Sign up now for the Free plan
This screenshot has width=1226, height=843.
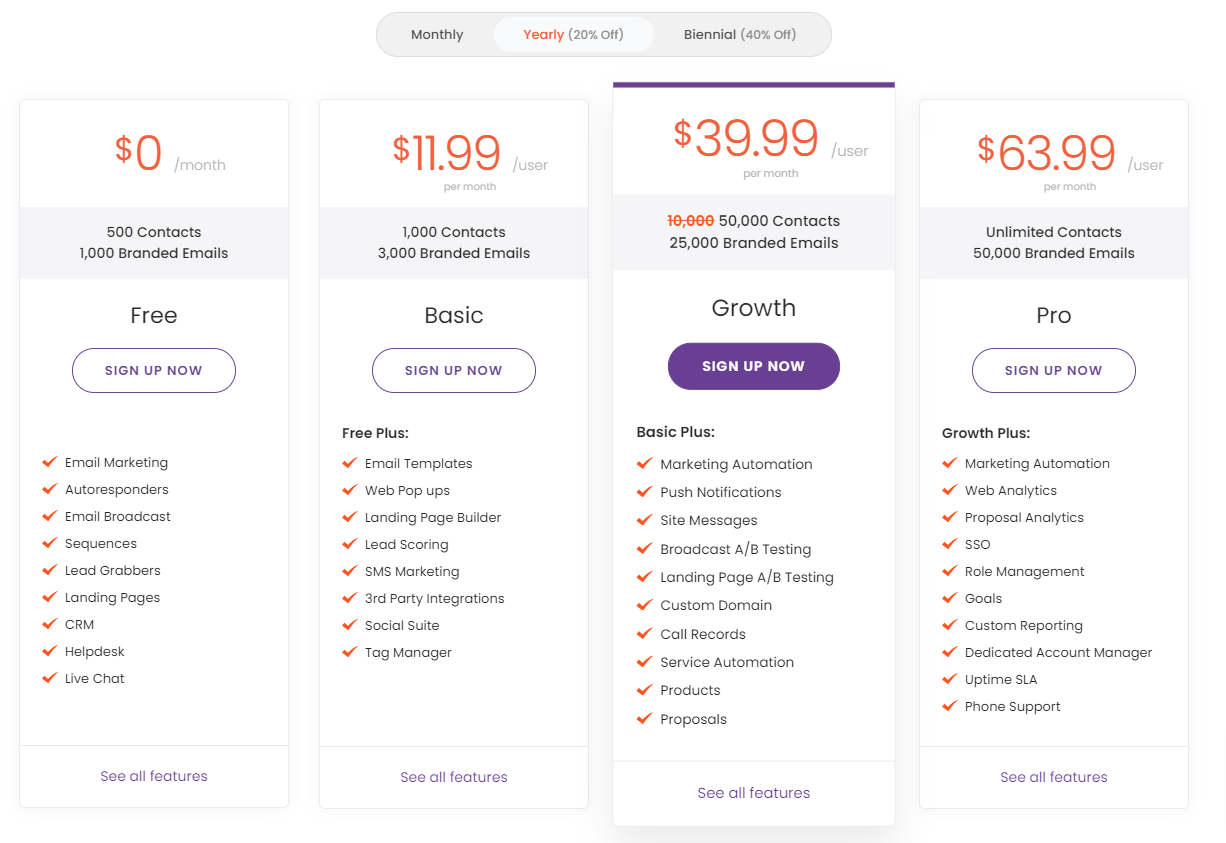pos(154,370)
